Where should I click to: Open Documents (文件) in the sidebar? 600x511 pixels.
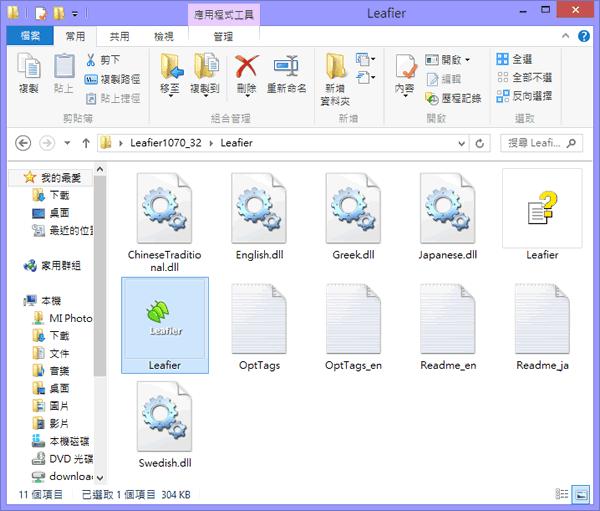coord(51,353)
